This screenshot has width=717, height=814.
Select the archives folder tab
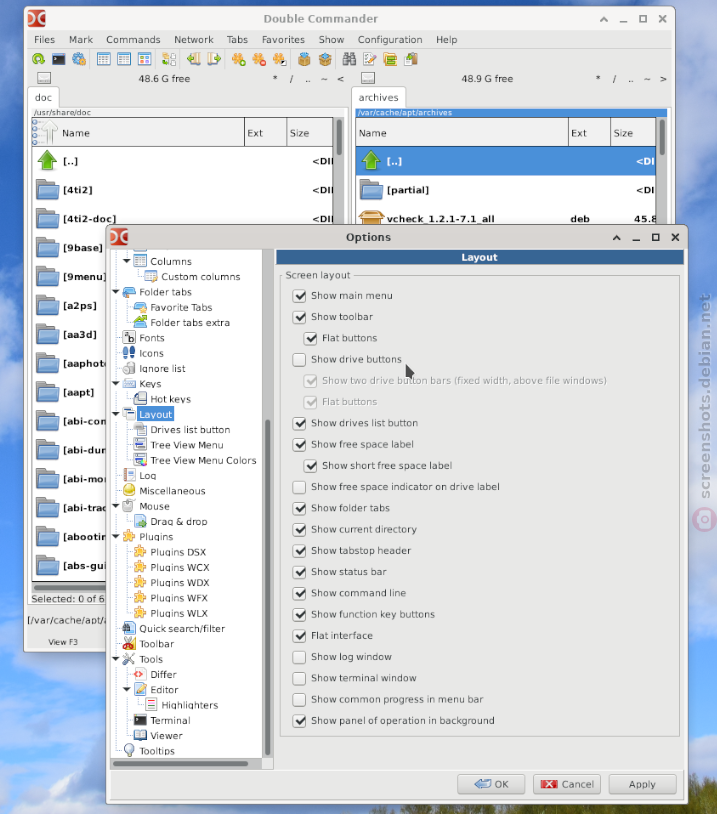pos(378,98)
